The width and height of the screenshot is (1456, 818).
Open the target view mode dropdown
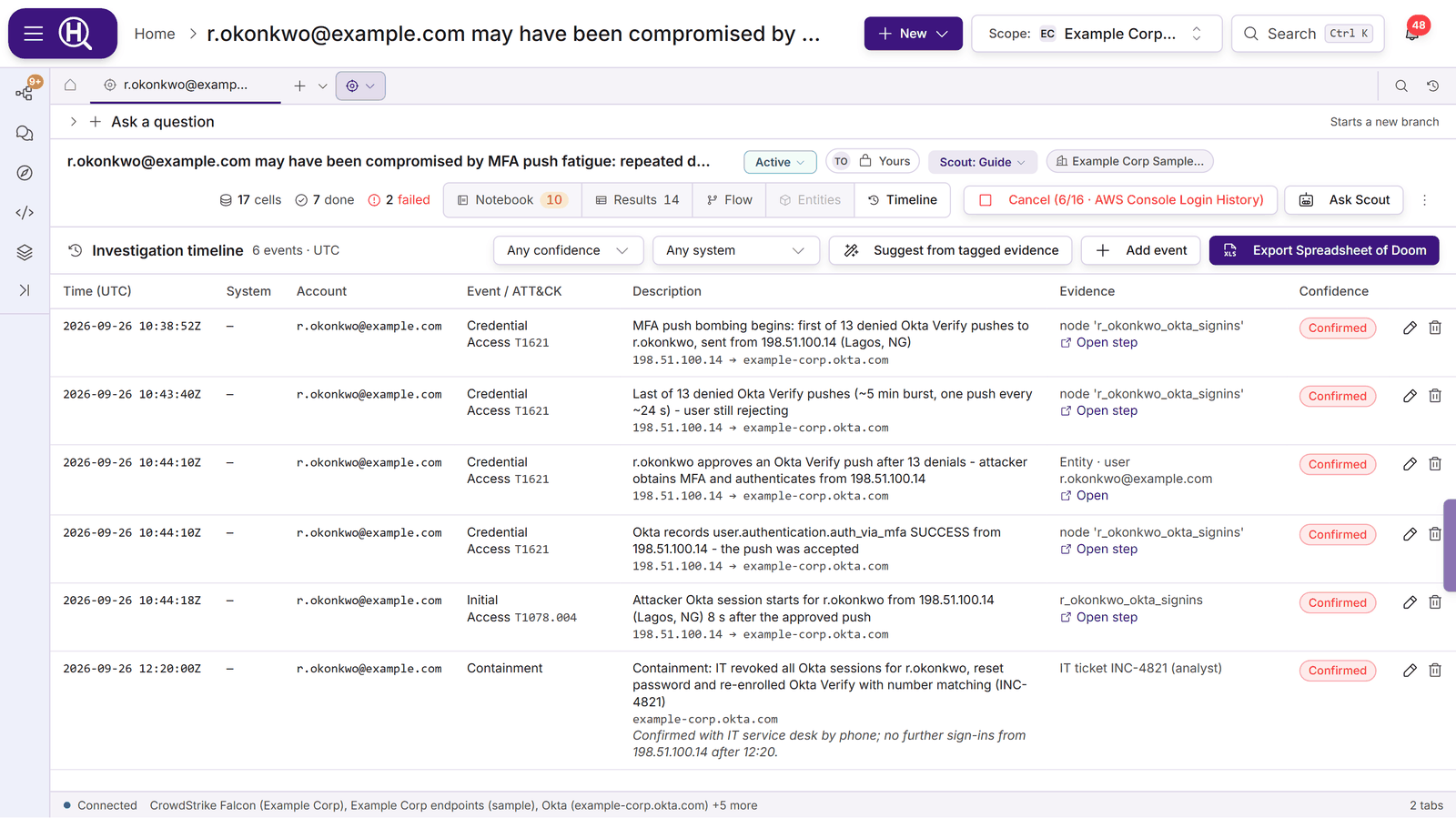click(360, 86)
